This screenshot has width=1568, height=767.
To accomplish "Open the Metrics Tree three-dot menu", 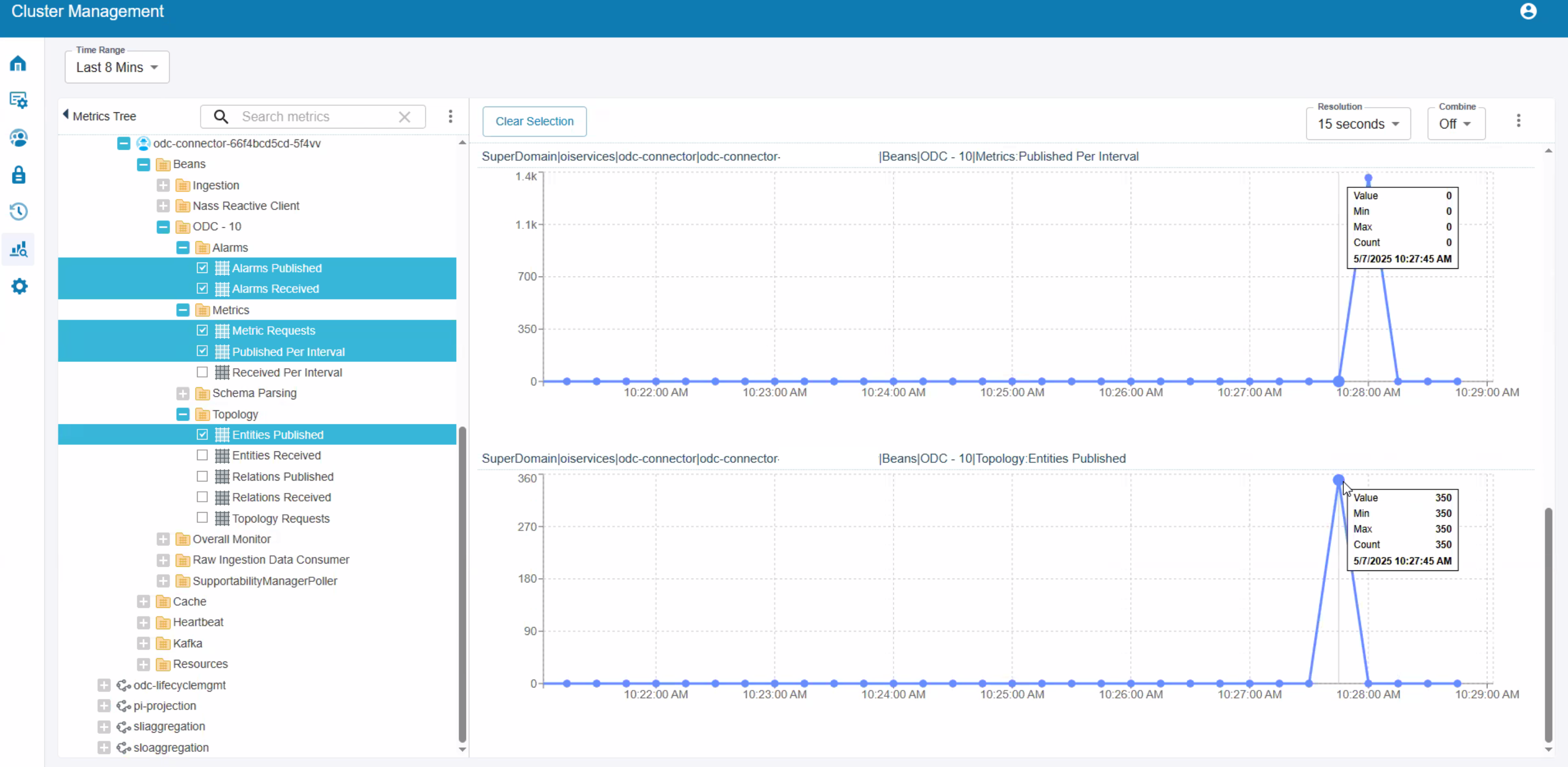I will pos(450,116).
